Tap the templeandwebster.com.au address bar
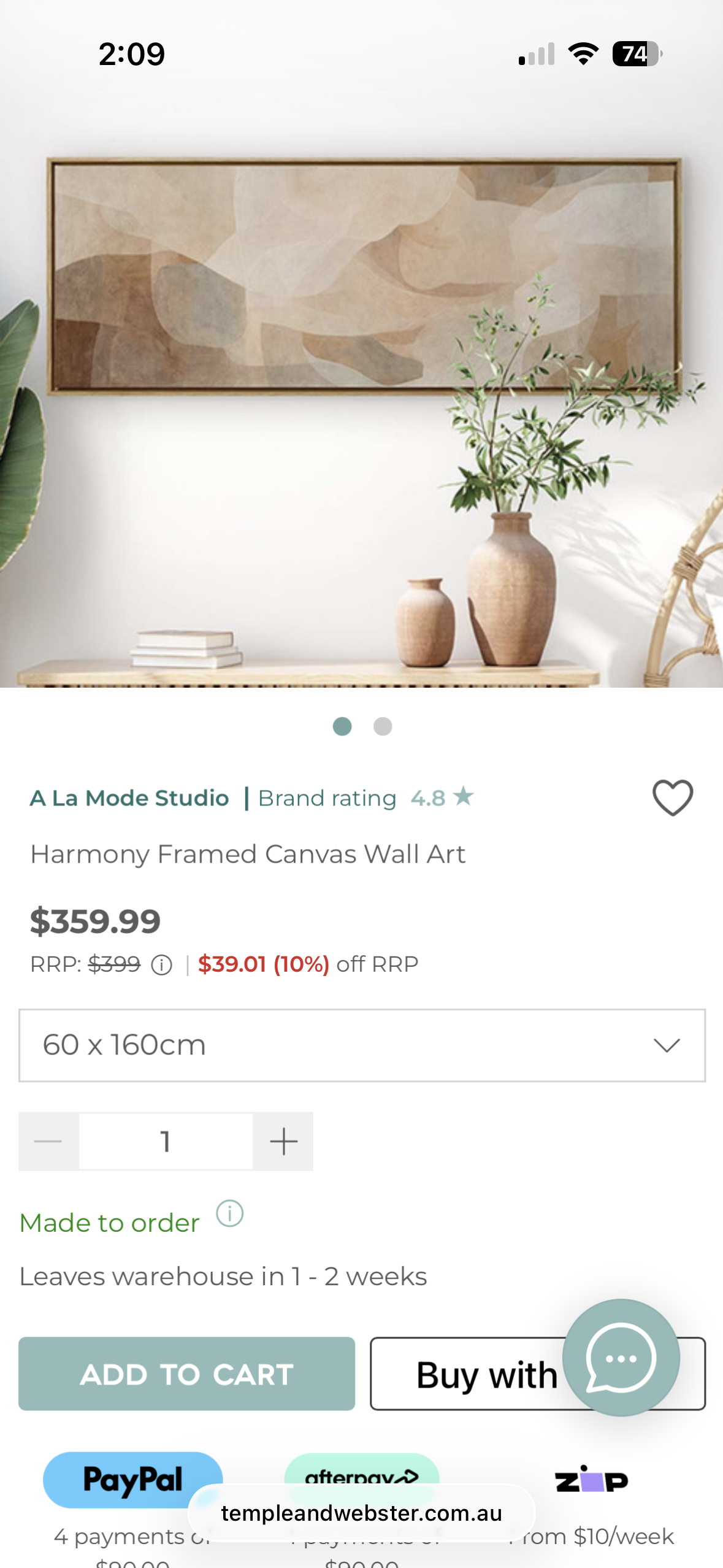The image size is (723, 1568). [362, 1513]
